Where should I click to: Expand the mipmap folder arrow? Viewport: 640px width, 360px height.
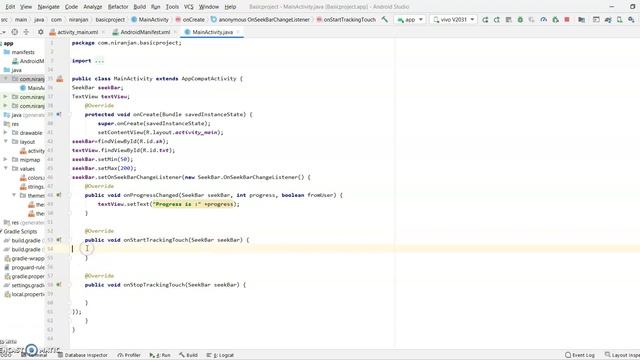click(x=6, y=160)
